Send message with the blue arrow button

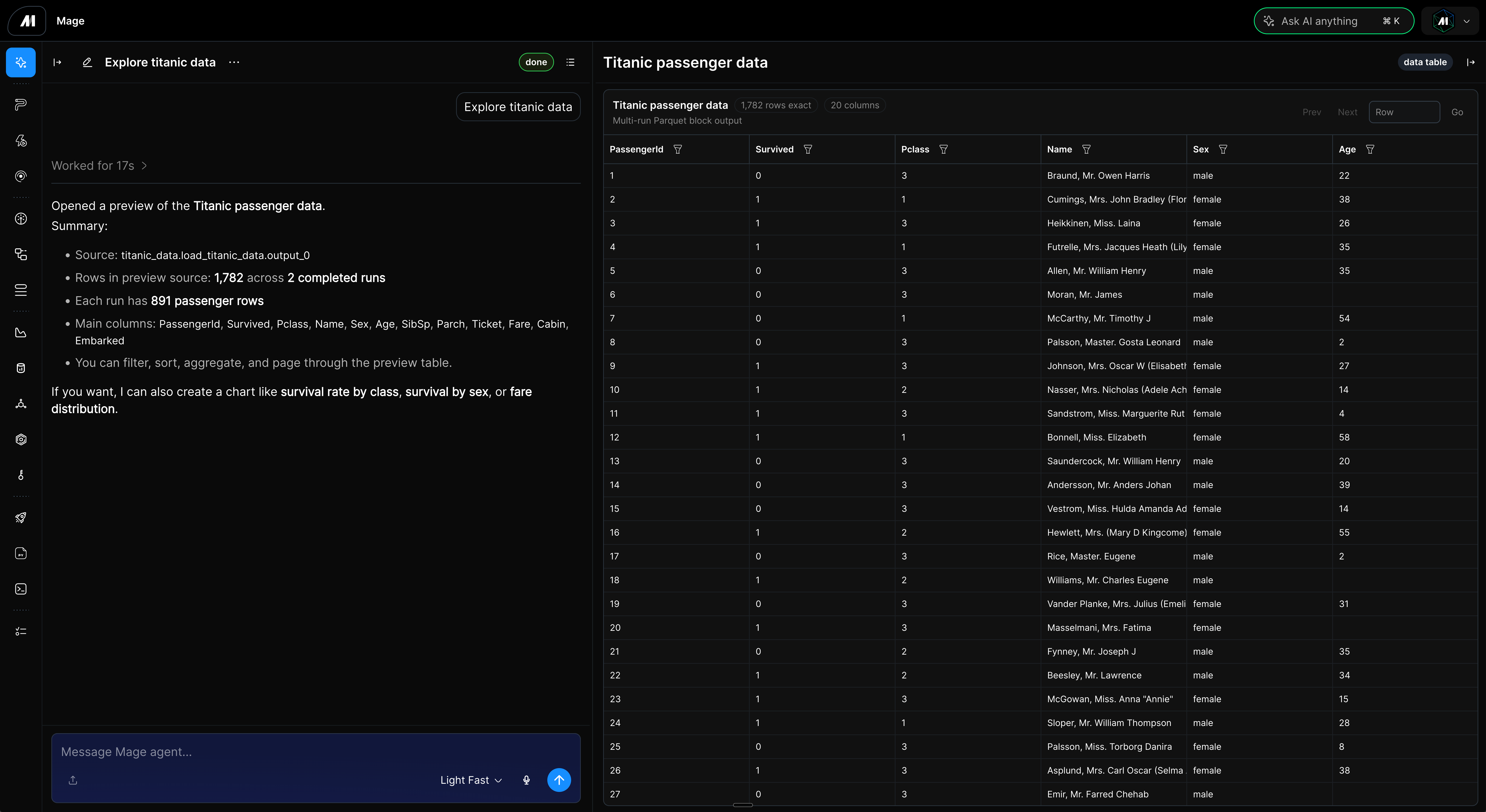559,780
